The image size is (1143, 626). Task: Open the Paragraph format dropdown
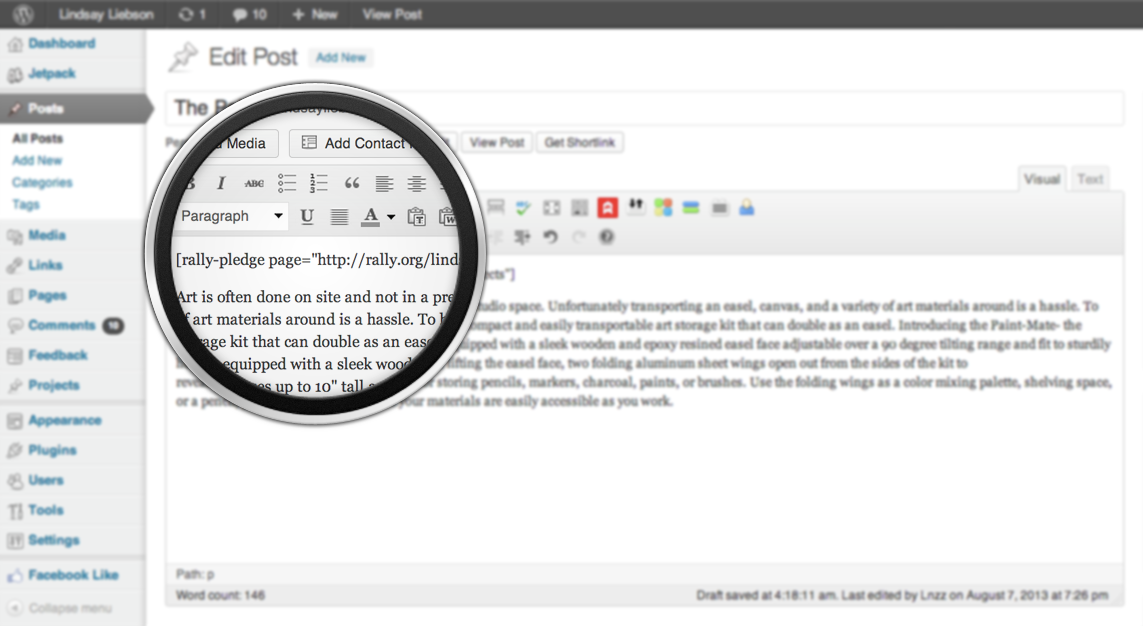pyautogui.click(x=232, y=216)
